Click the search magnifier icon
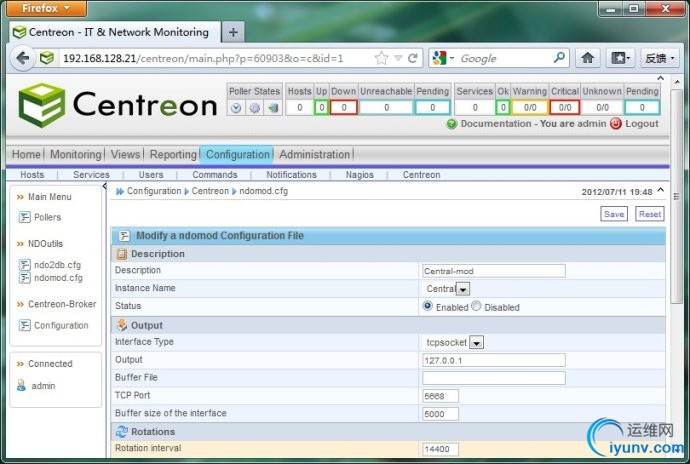690x464 pixels. [x=559, y=57]
